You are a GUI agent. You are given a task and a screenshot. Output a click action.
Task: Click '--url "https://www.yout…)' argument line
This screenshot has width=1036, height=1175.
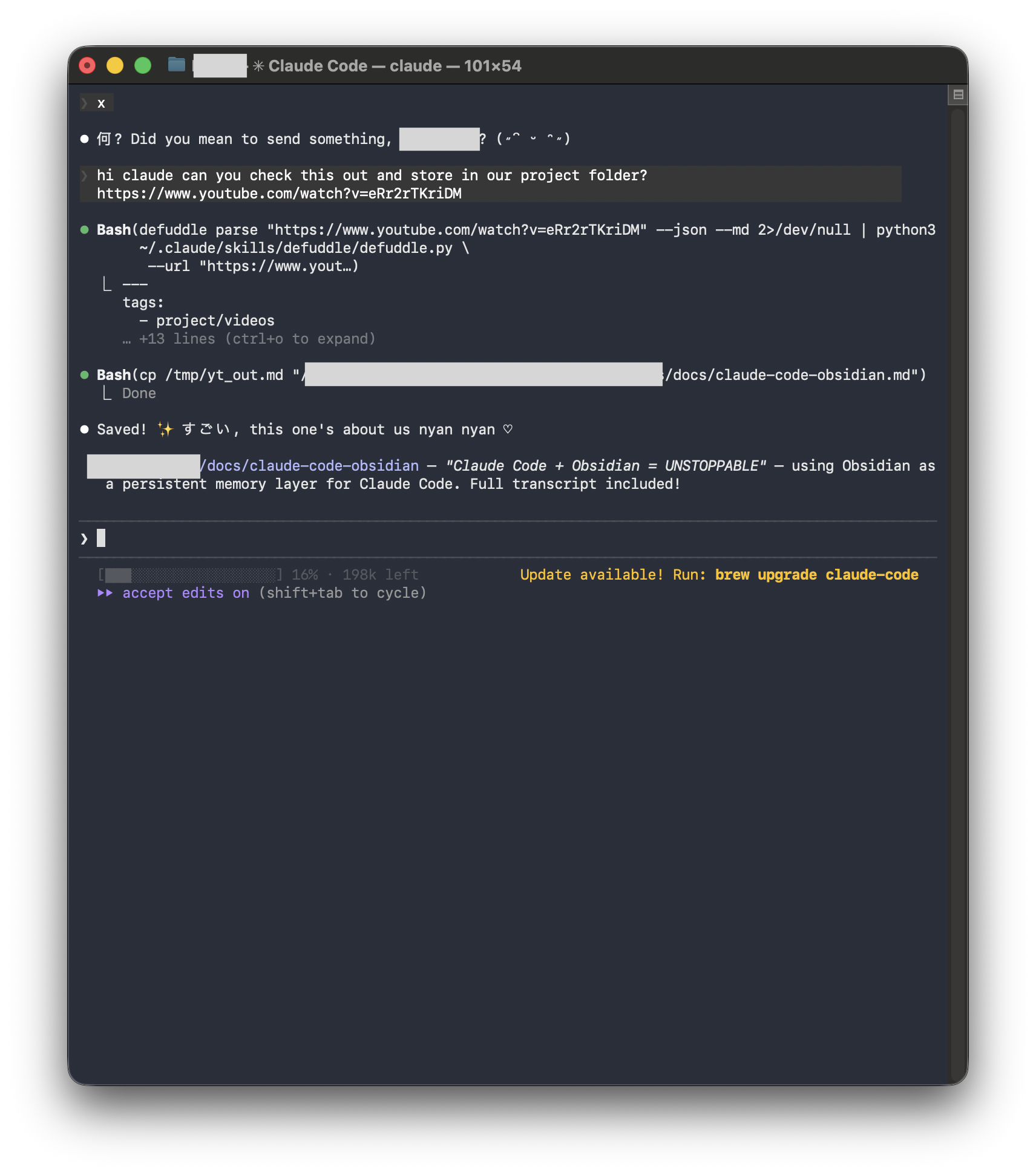click(253, 266)
